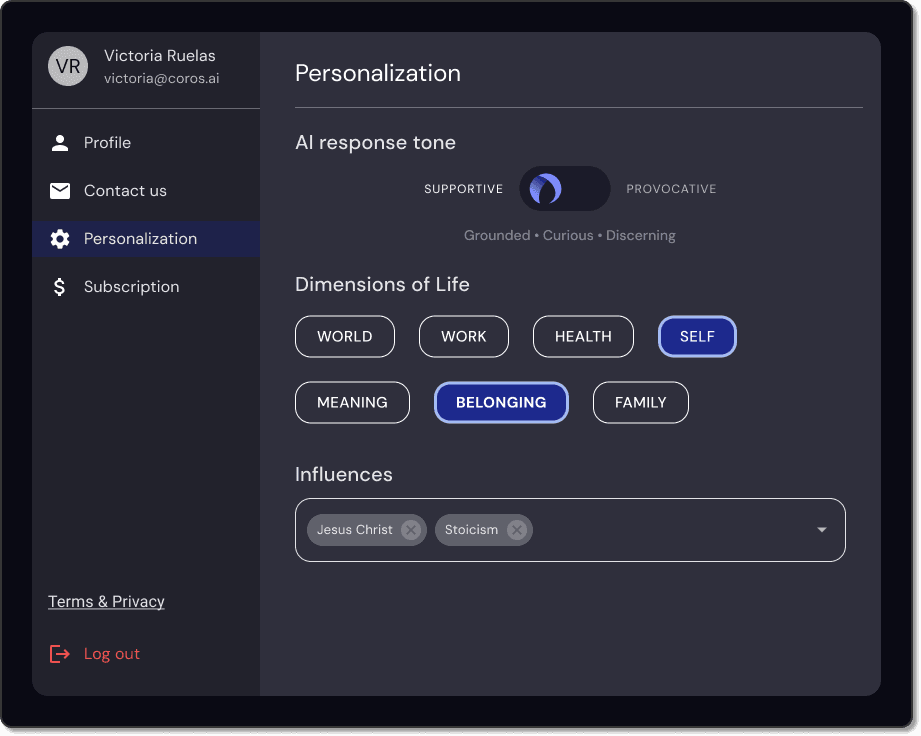Deselect the BELONGING dimension
921x736 pixels.
pyautogui.click(x=501, y=402)
